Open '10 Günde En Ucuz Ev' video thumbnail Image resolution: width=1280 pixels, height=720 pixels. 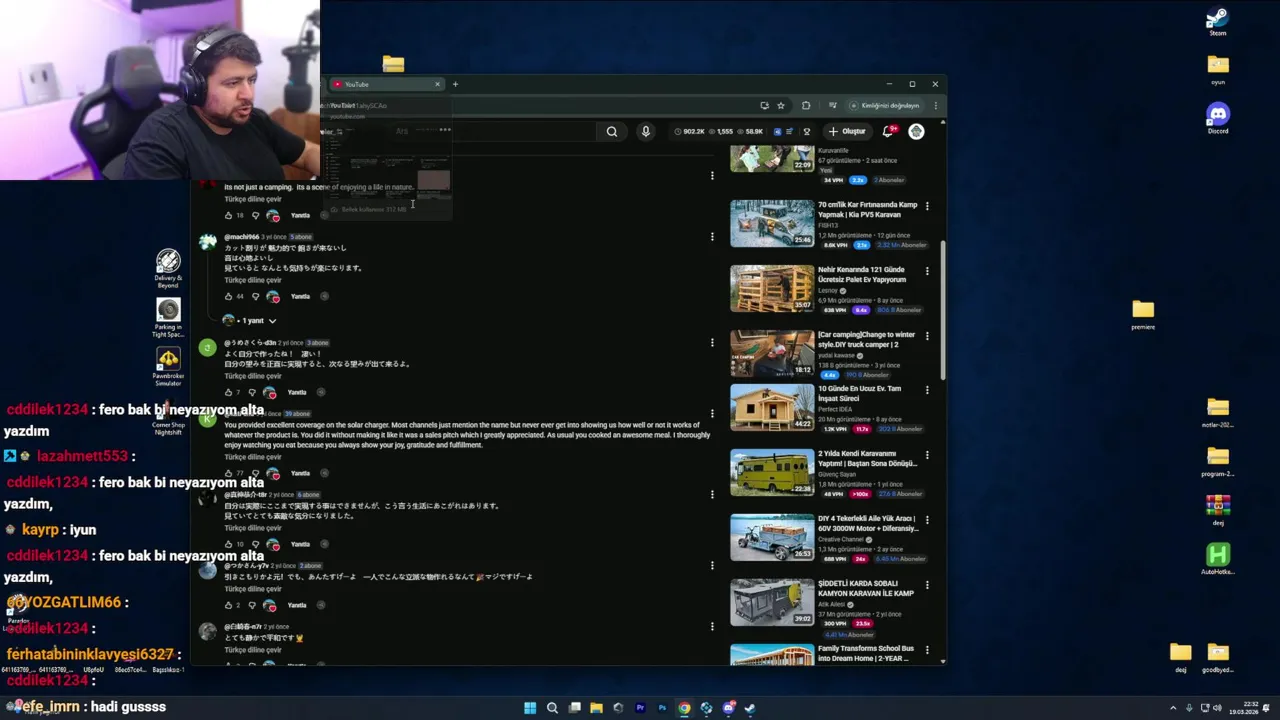(772, 408)
